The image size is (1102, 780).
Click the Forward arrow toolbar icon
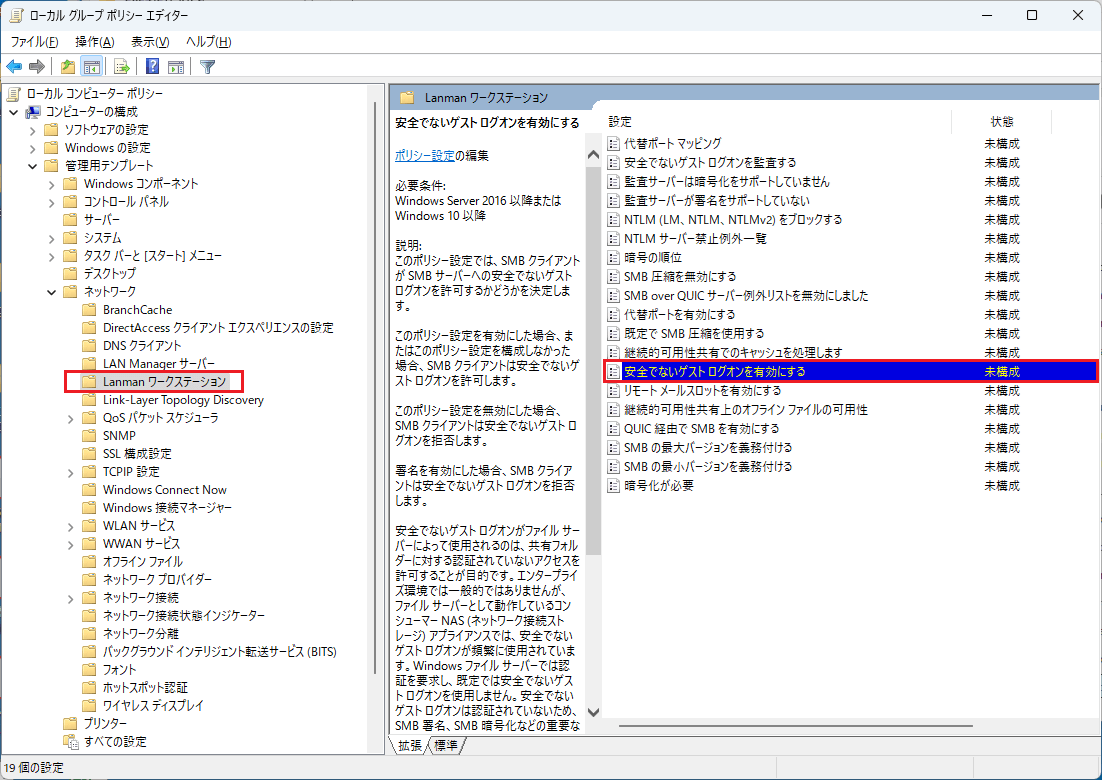(x=37, y=67)
